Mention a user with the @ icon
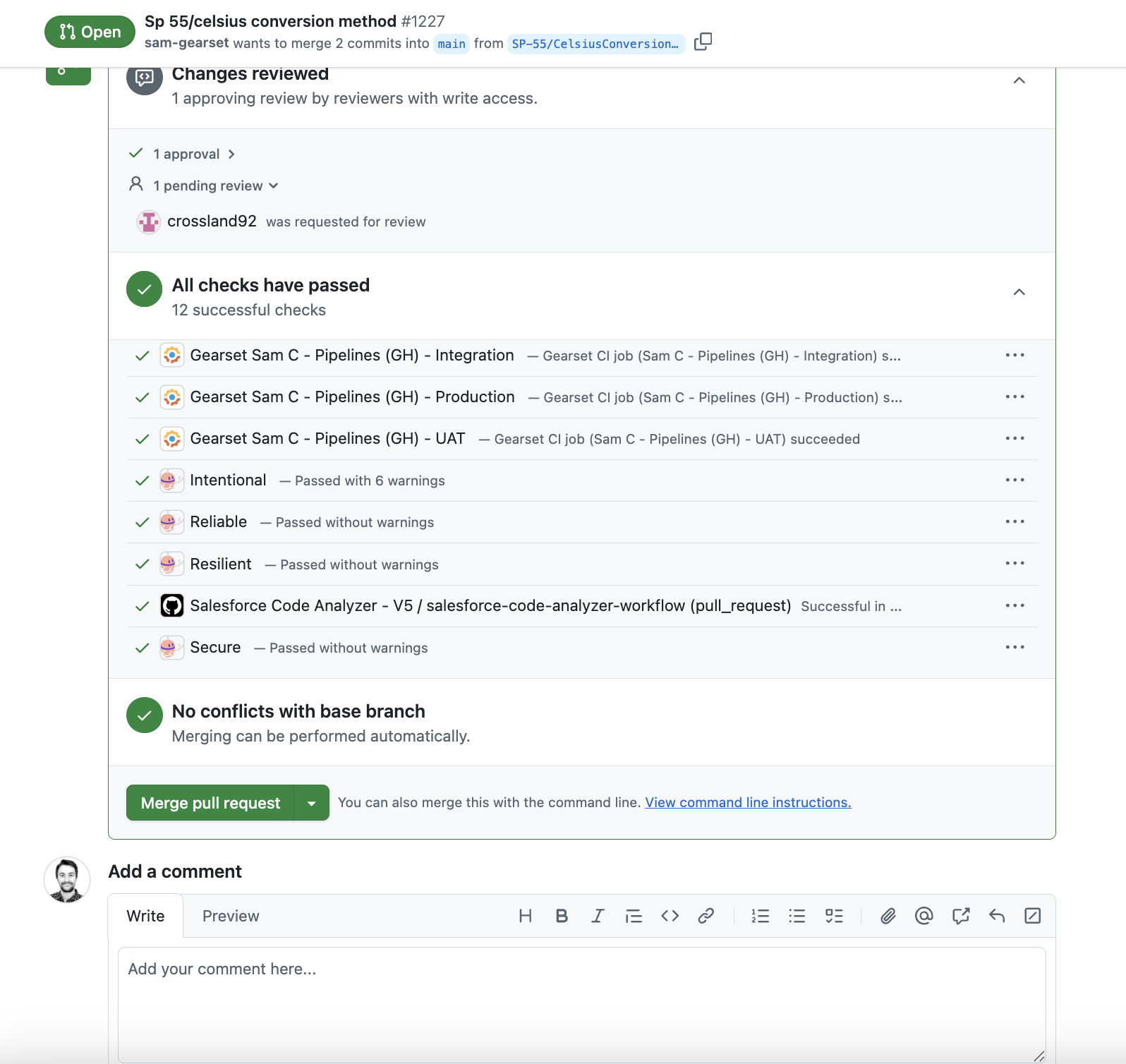 tap(924, 916)
